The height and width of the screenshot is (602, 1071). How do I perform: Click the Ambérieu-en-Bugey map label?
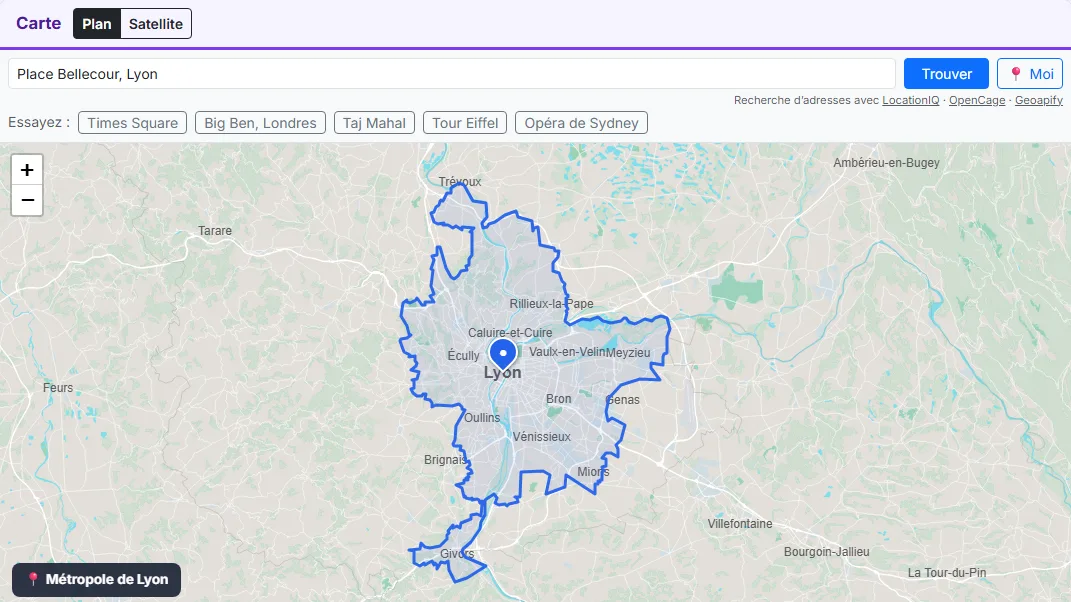pos(886,163)
